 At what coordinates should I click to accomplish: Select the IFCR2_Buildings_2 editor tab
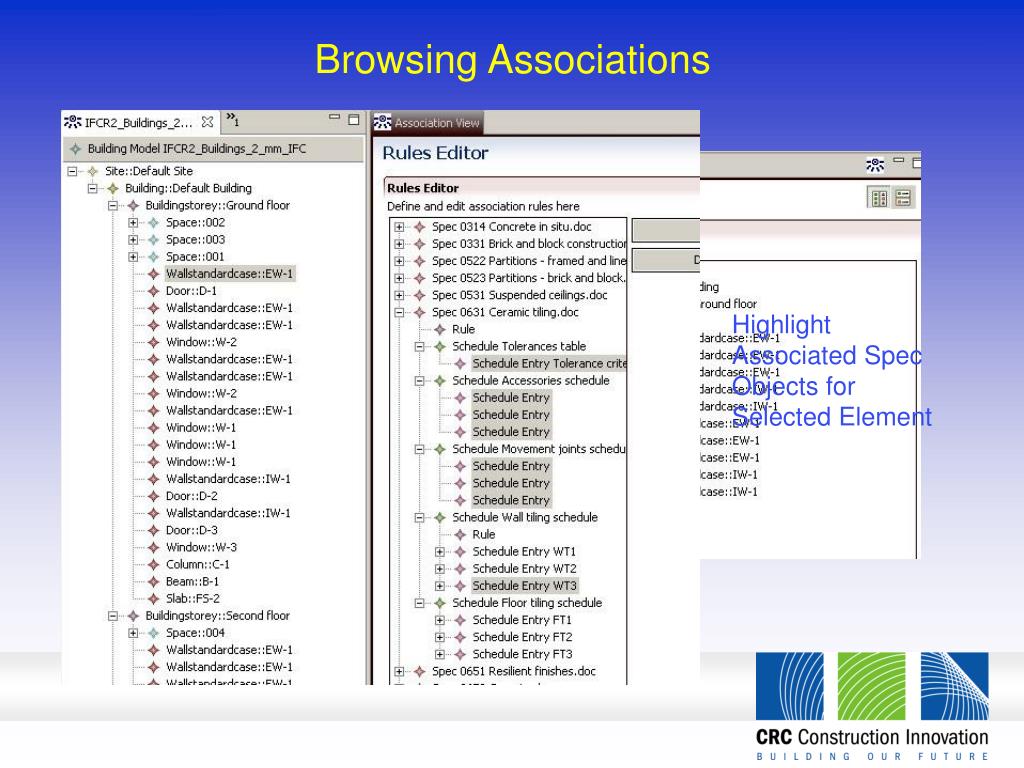[x=139, y=122]
